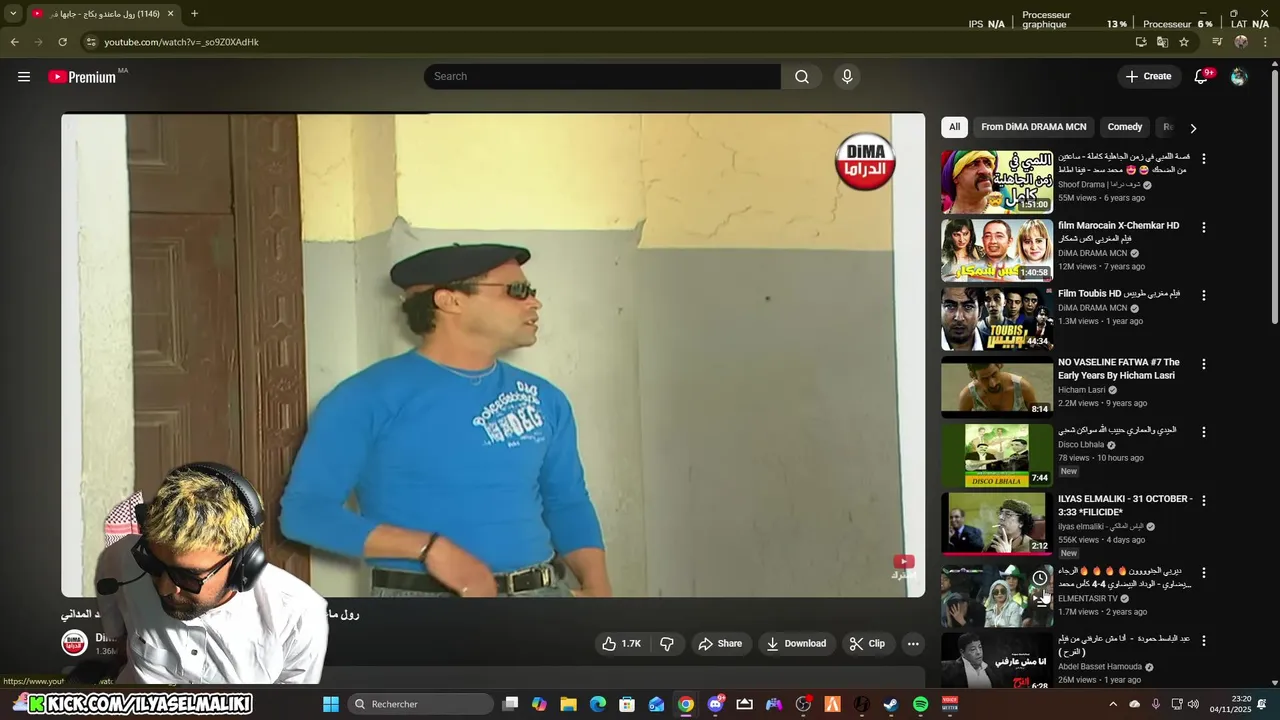Open File Explorer from the taskbar
This screenshot has height=720, width=1280.
pyautogui.click(x=568, y=704)
